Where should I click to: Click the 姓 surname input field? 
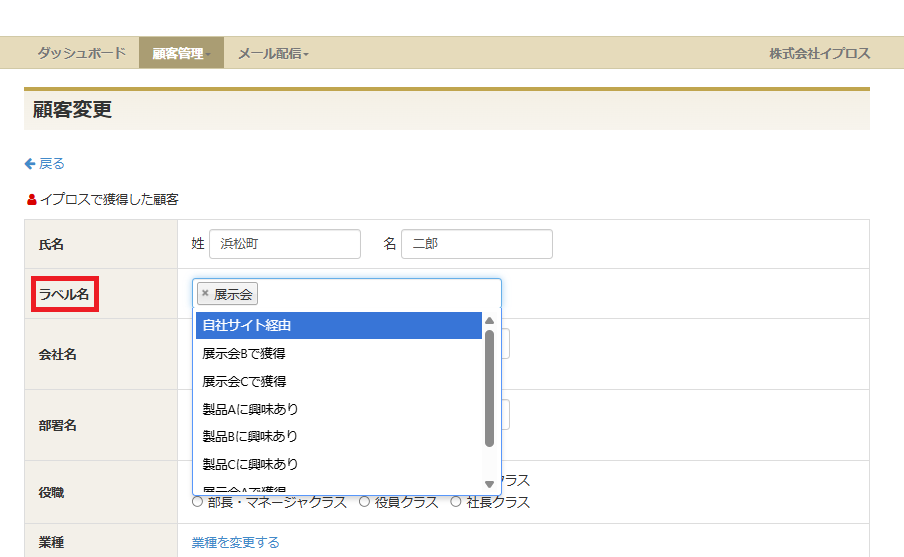point(284,244)
